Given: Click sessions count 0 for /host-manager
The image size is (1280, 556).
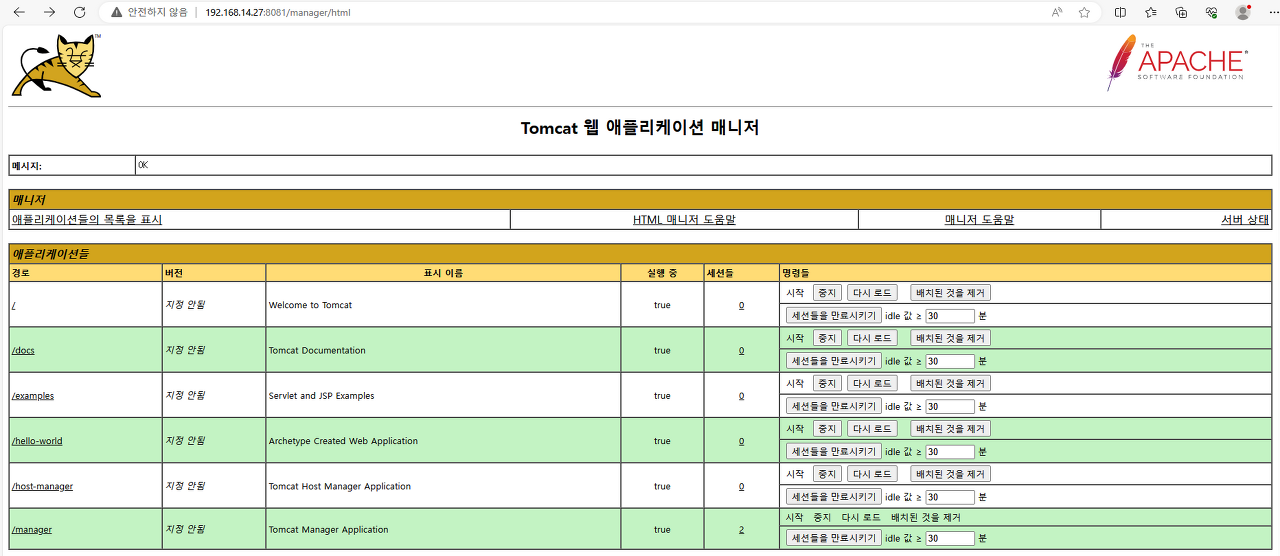Looking at the screenshot, I should click(x=741, y=487).
